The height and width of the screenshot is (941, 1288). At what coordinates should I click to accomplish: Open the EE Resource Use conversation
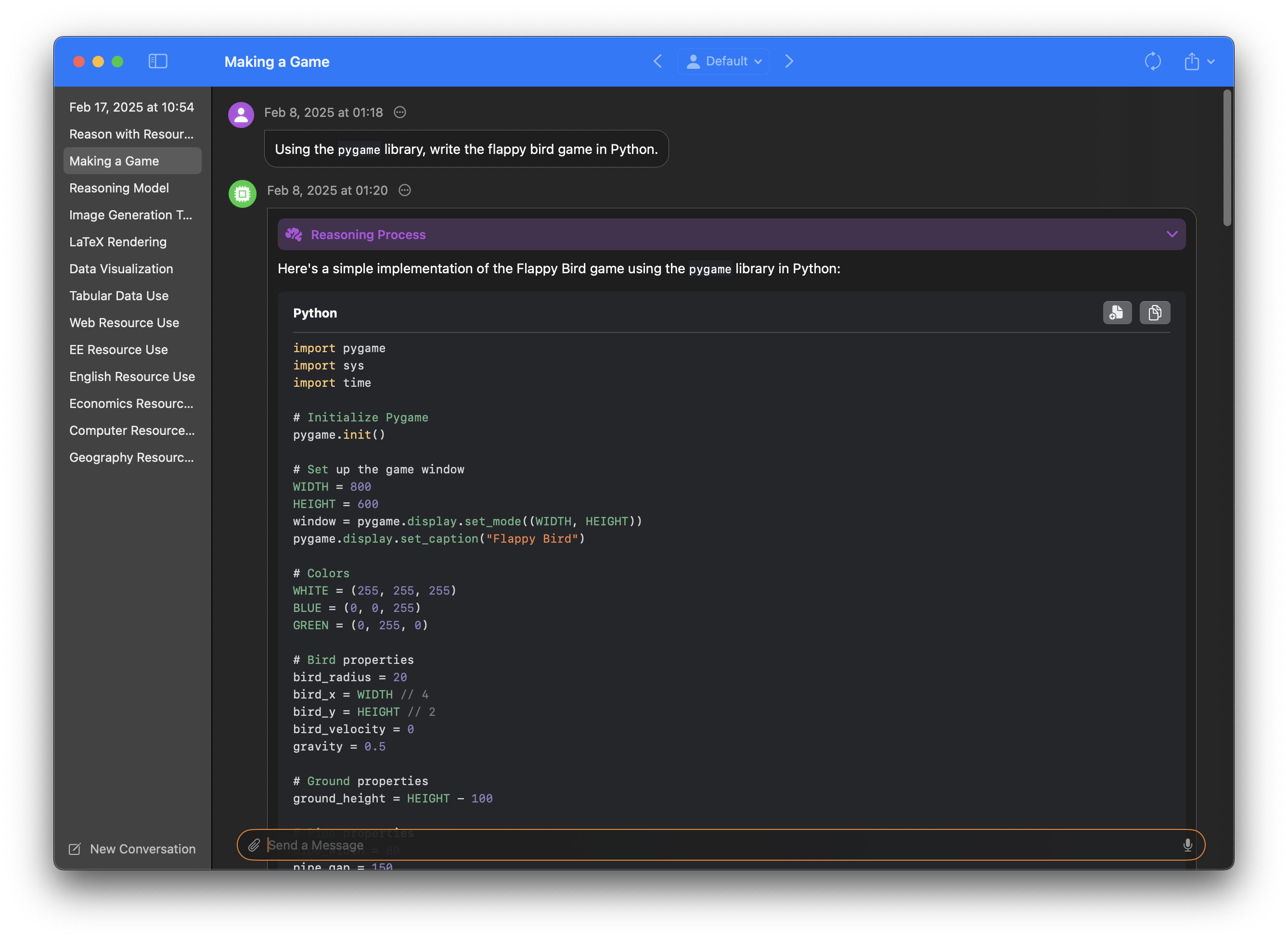coord(132,349)
